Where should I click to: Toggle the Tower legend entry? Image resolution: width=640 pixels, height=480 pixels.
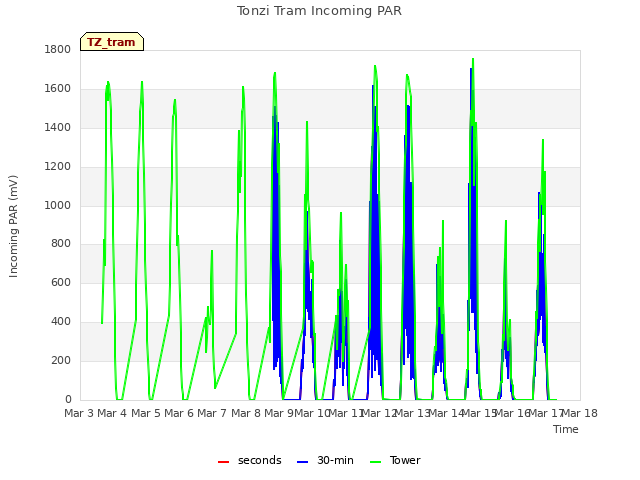point(395,460)
